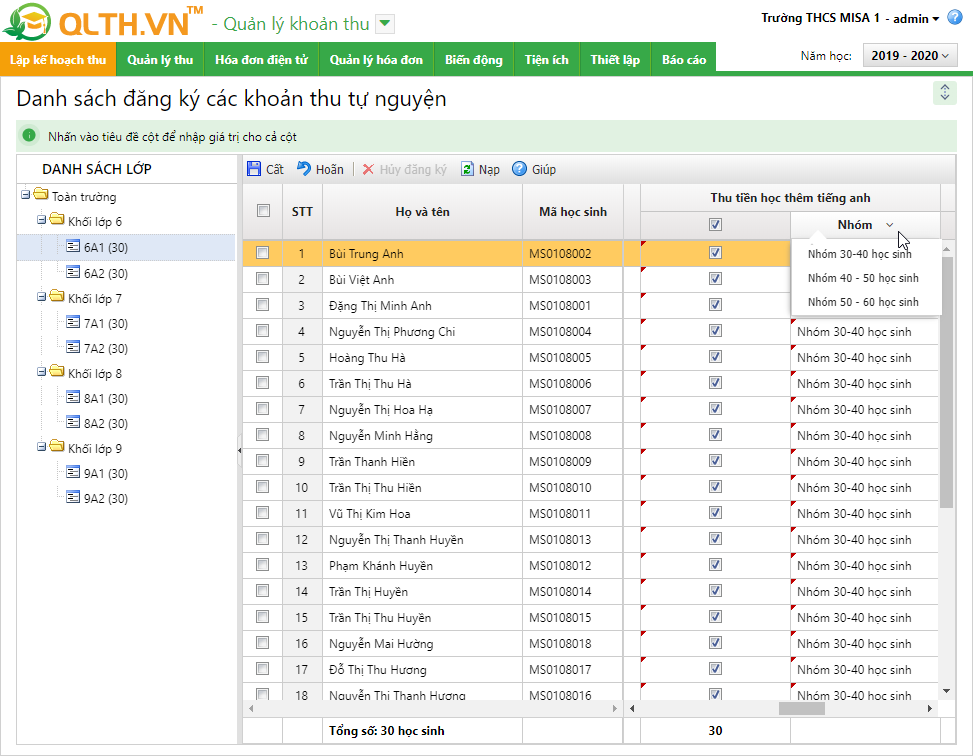973x756 pixels.
Task: Click the Toàn trường folder icon
Action: click(x=41, y=196)
